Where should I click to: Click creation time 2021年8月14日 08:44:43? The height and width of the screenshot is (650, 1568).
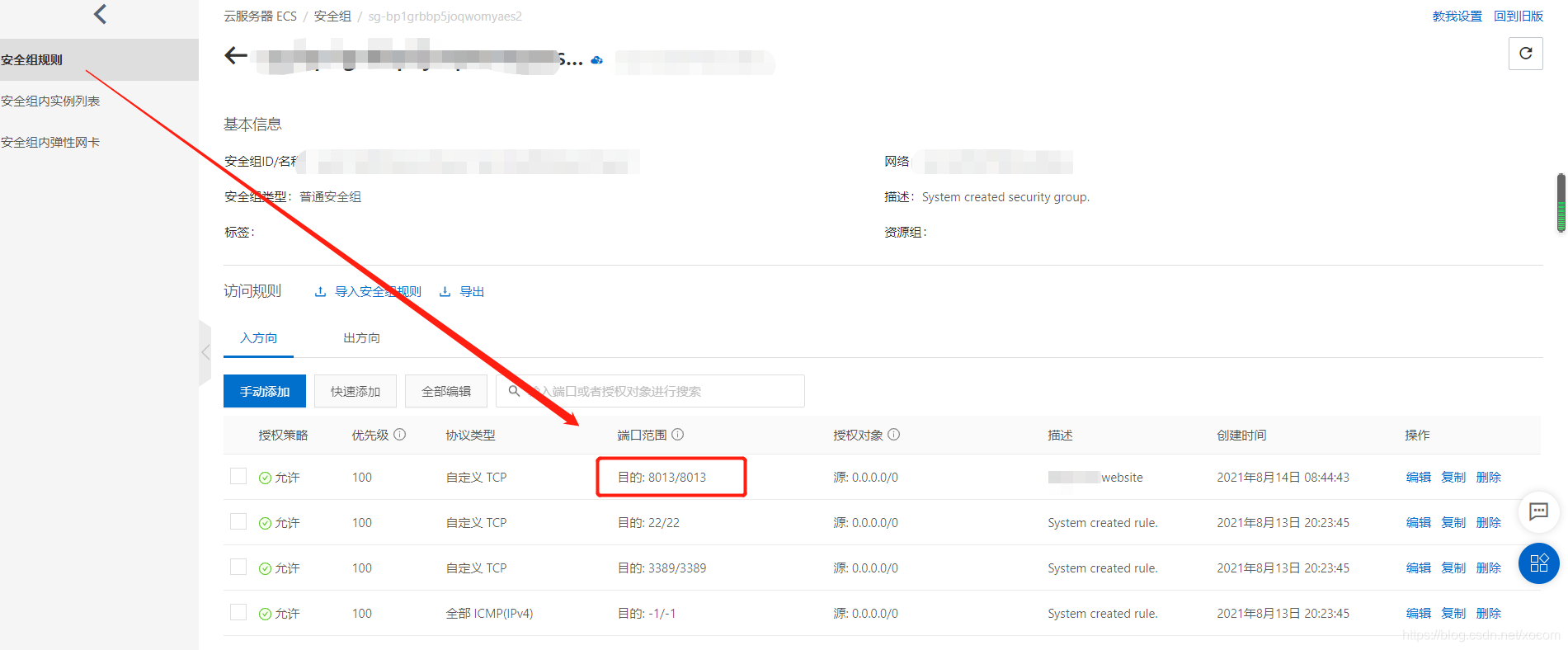pyautogui.click(x=1283, y=478)
